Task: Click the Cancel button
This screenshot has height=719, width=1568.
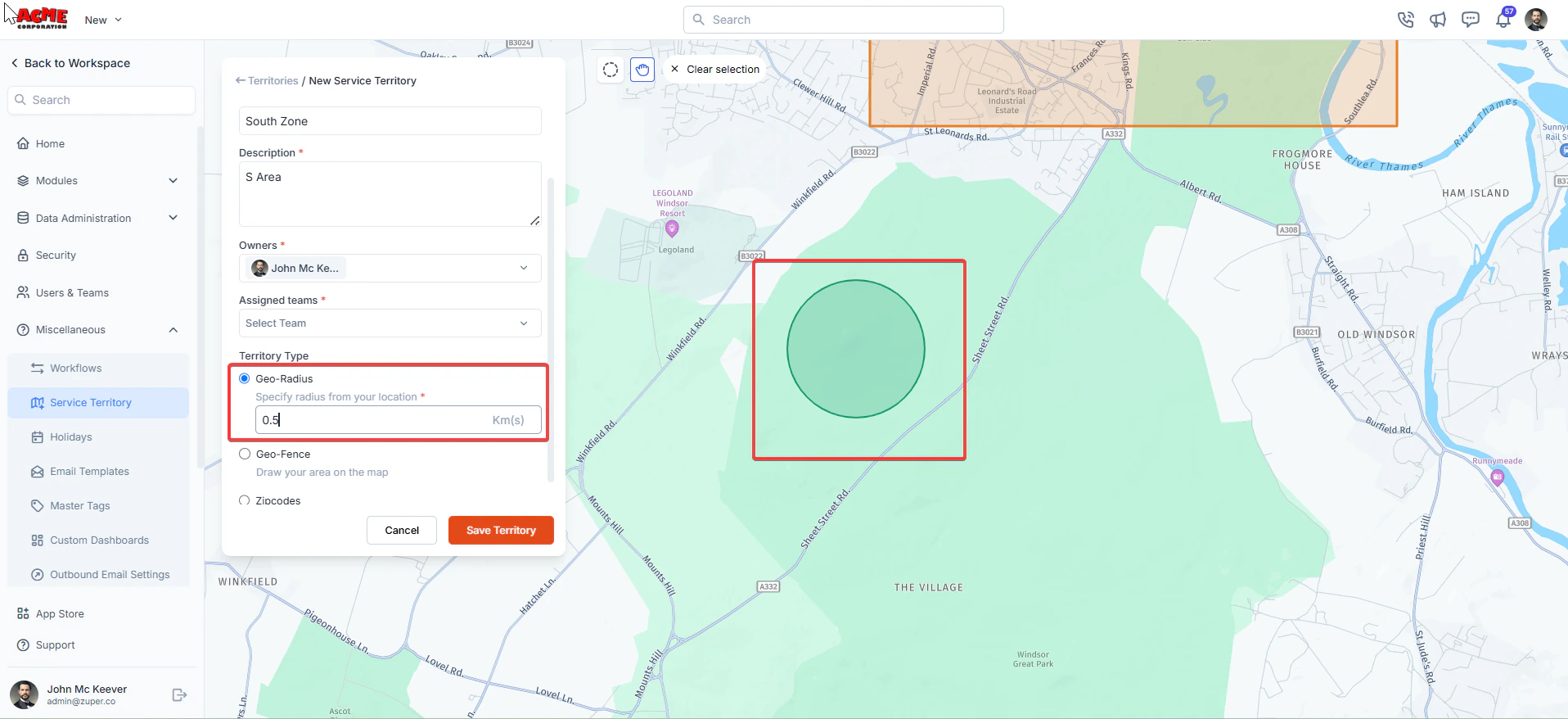Action: pyautogui.click(x=402, y=530)
